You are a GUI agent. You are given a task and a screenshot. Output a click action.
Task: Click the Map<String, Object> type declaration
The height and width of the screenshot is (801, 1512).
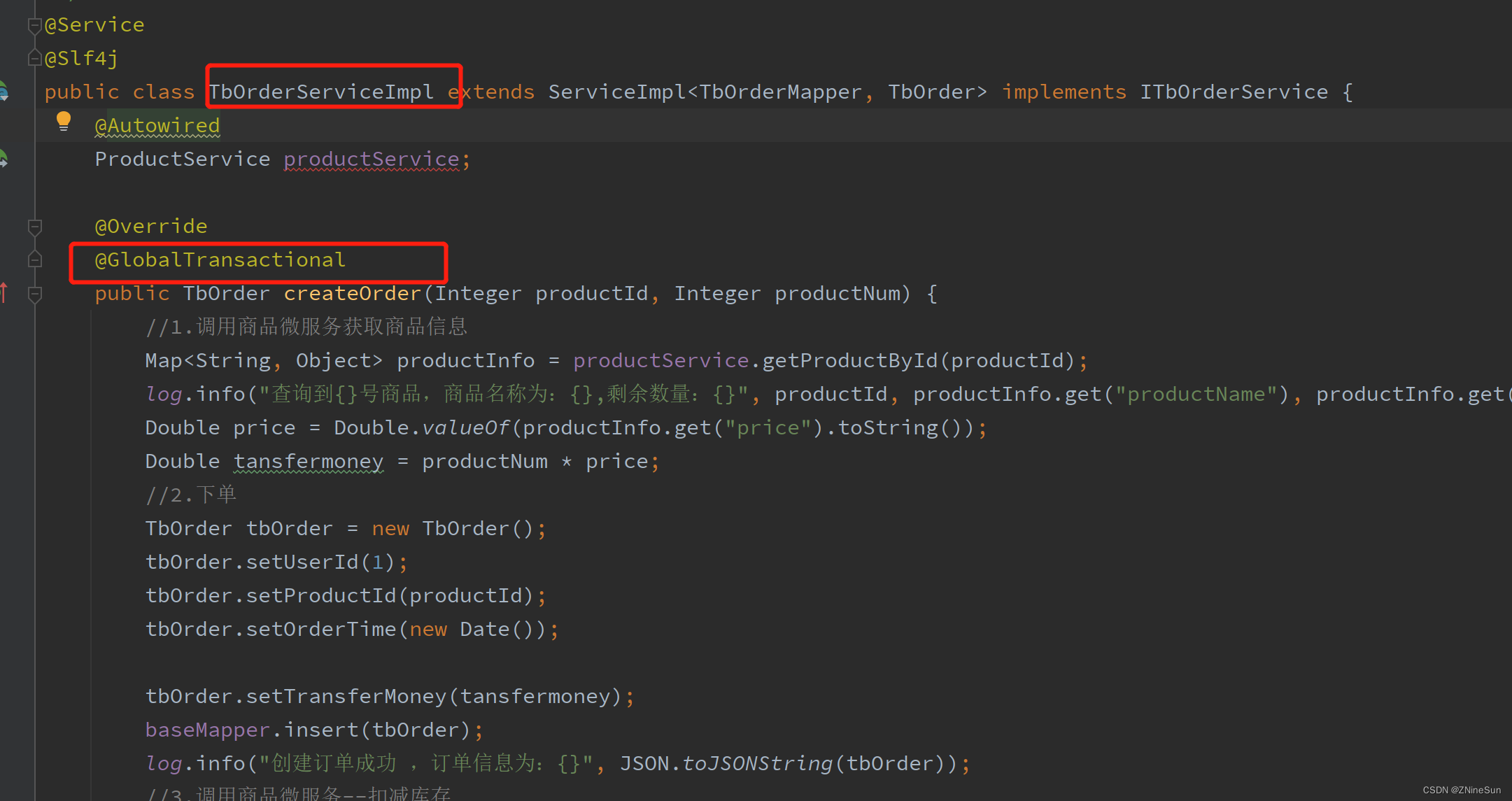[264, 360]
